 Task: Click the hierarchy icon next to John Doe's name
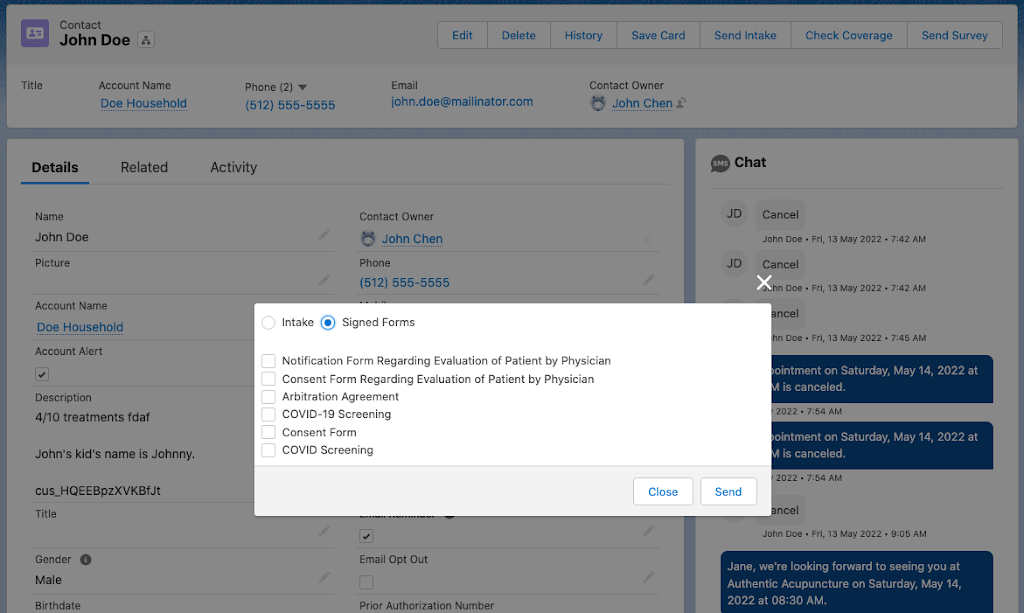tap(146, 42)
